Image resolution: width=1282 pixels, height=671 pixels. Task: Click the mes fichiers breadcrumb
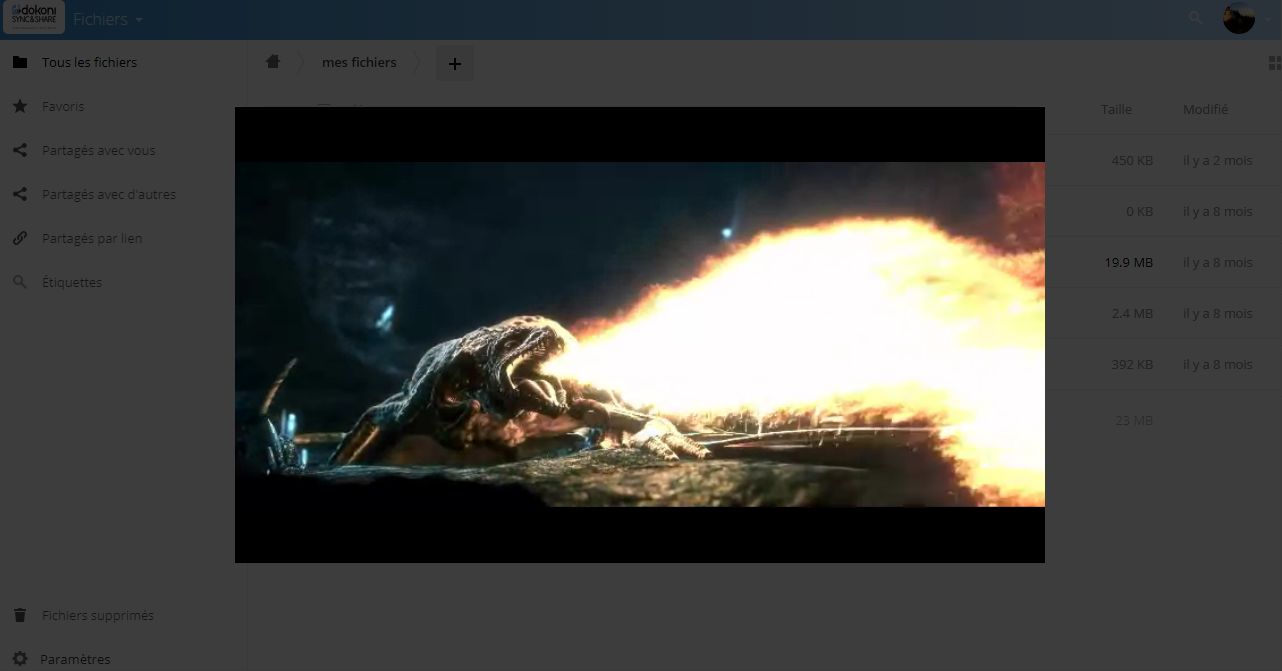point(359,62)
